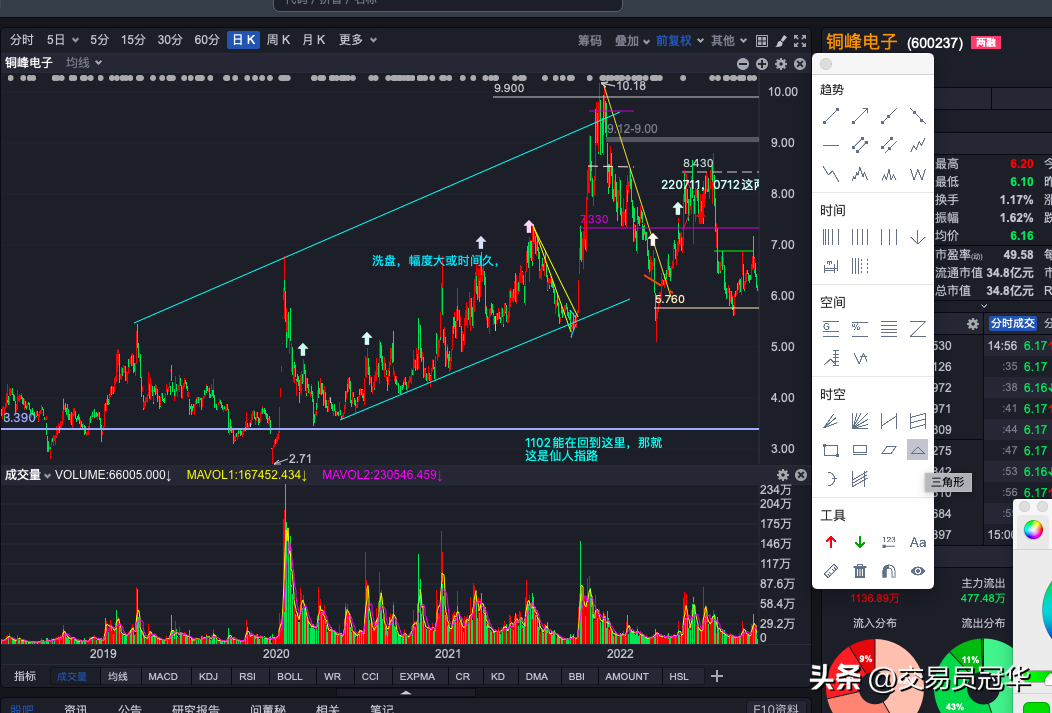The image size is (1052, 713).
Task: Open volume panel settings gear
Action: click(782, 475)
